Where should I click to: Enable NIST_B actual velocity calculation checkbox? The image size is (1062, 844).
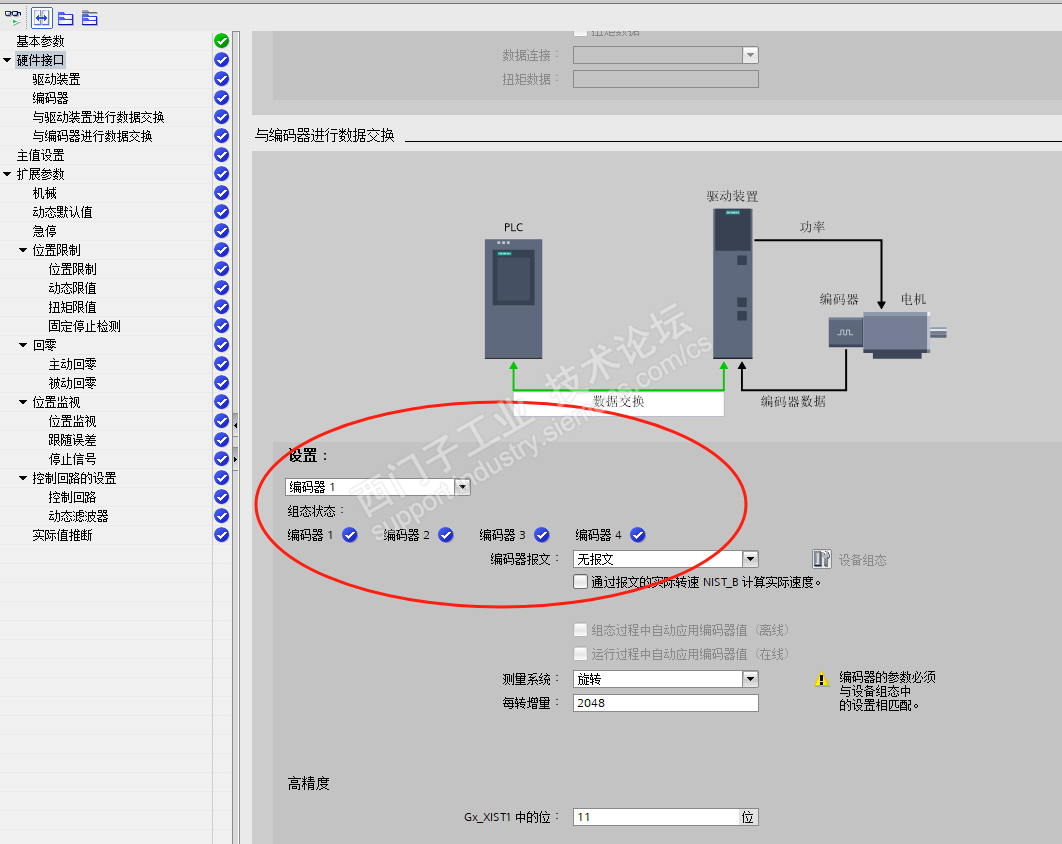pyautogui.click(x=580, y=582)
